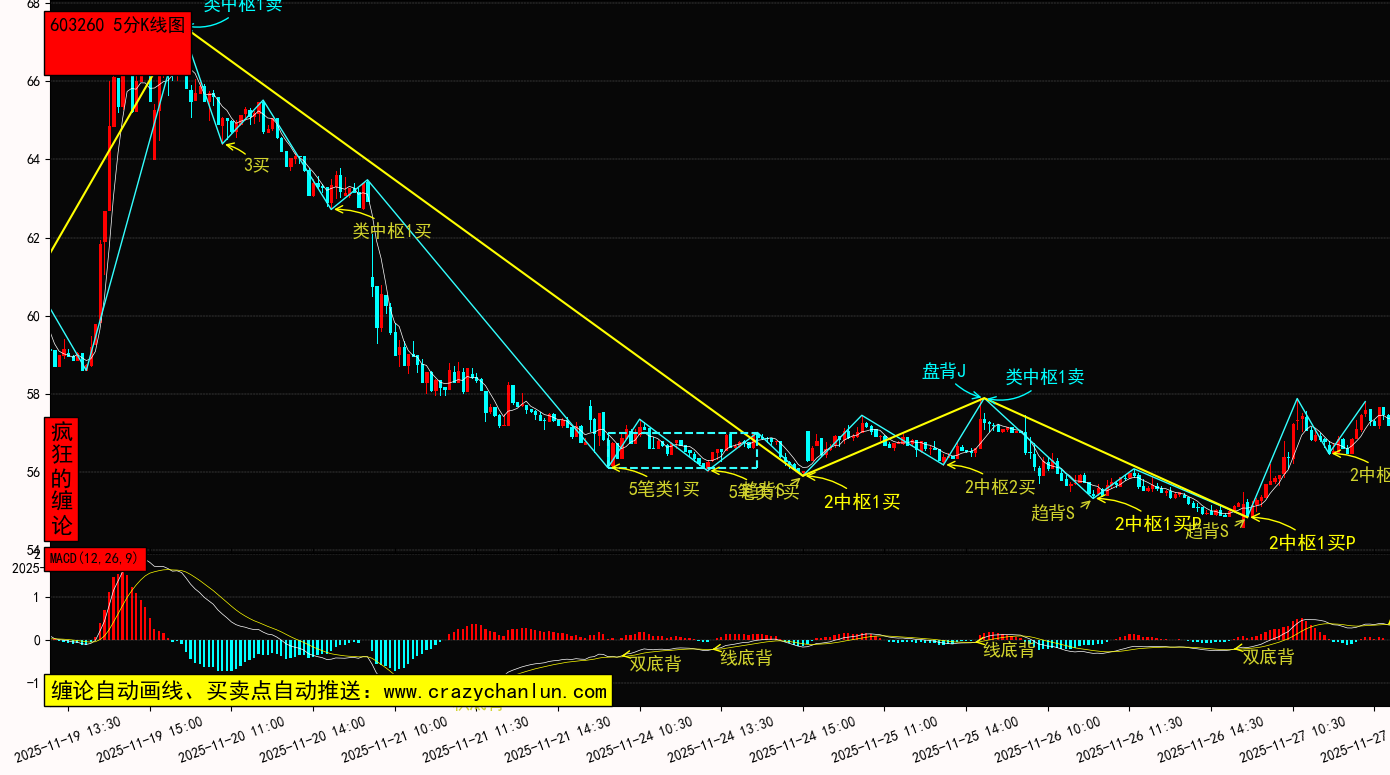Click 类中枢1卖 label beside 盘背J
Screen dimensions: 1390x775
pyautogui.click(x=1045, y=377)
